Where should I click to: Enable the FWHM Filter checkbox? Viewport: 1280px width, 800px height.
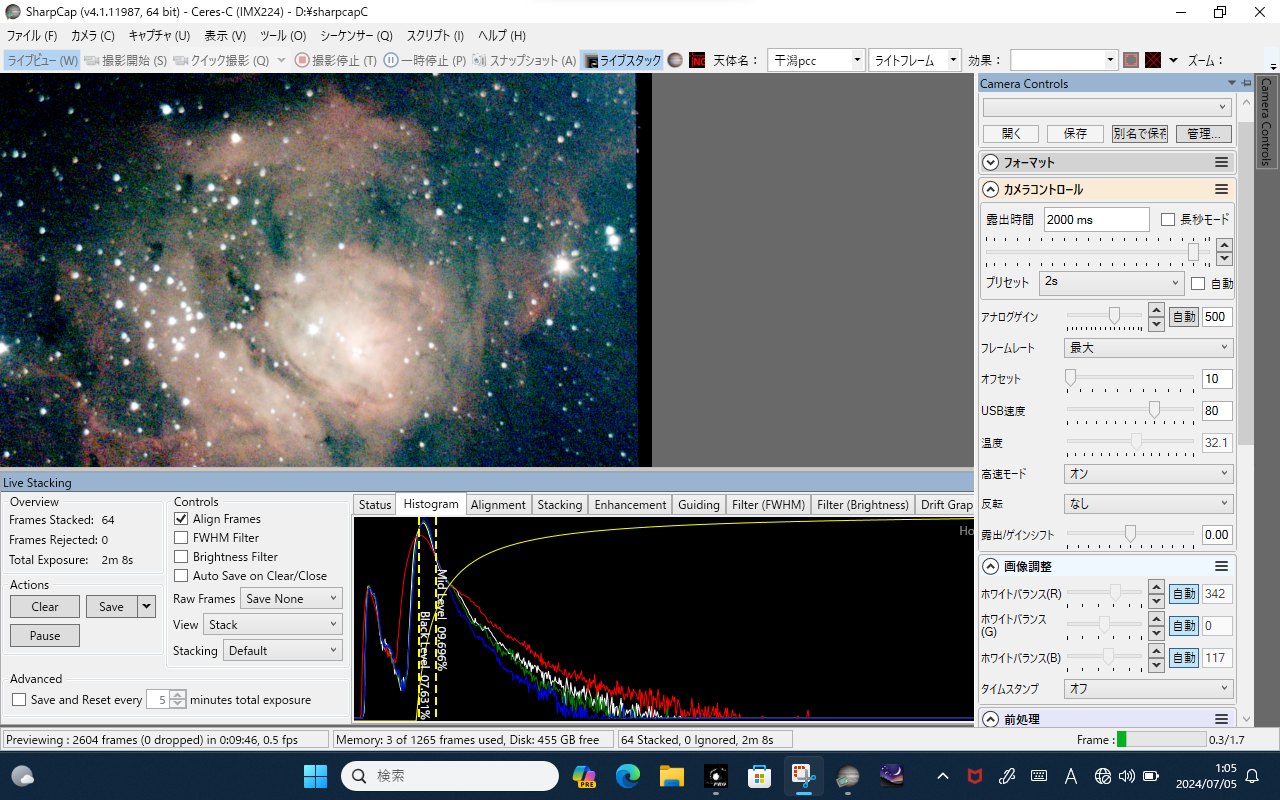pyautogui.click(x=181, y=538)
